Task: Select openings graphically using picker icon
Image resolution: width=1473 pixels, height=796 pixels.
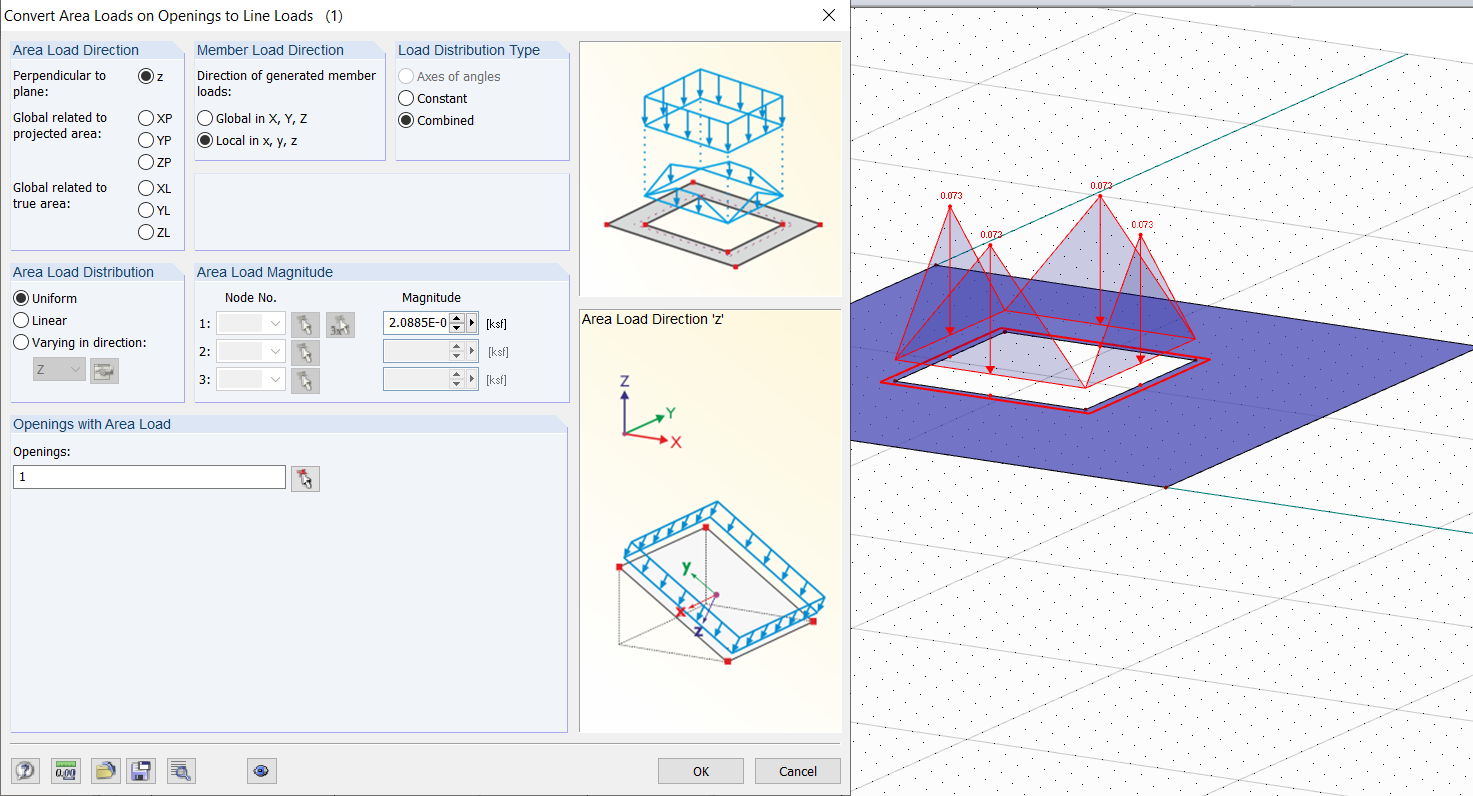Action: [x=305, y=478]
